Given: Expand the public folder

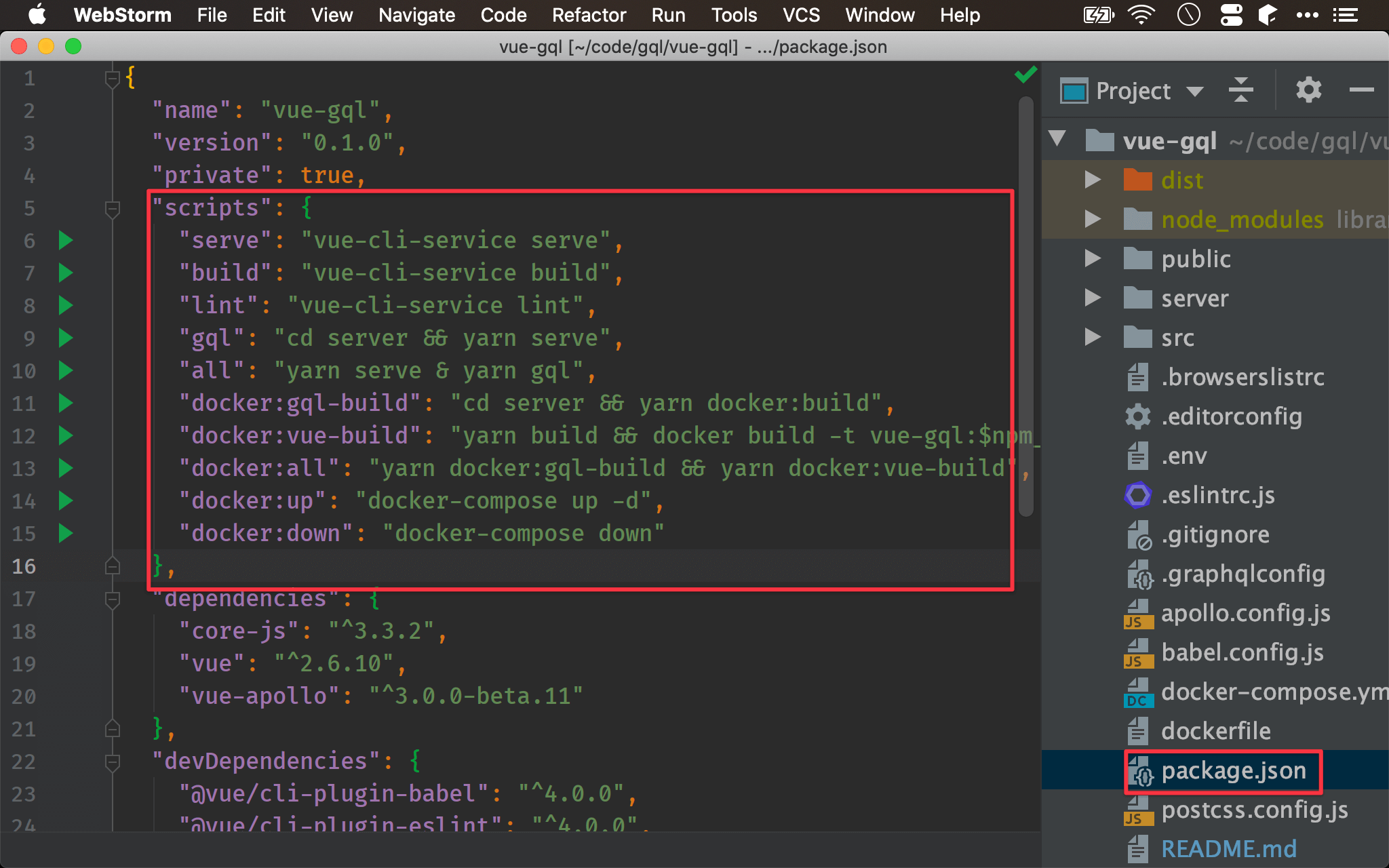Looking at the screenshot, I should [1092, 258].
